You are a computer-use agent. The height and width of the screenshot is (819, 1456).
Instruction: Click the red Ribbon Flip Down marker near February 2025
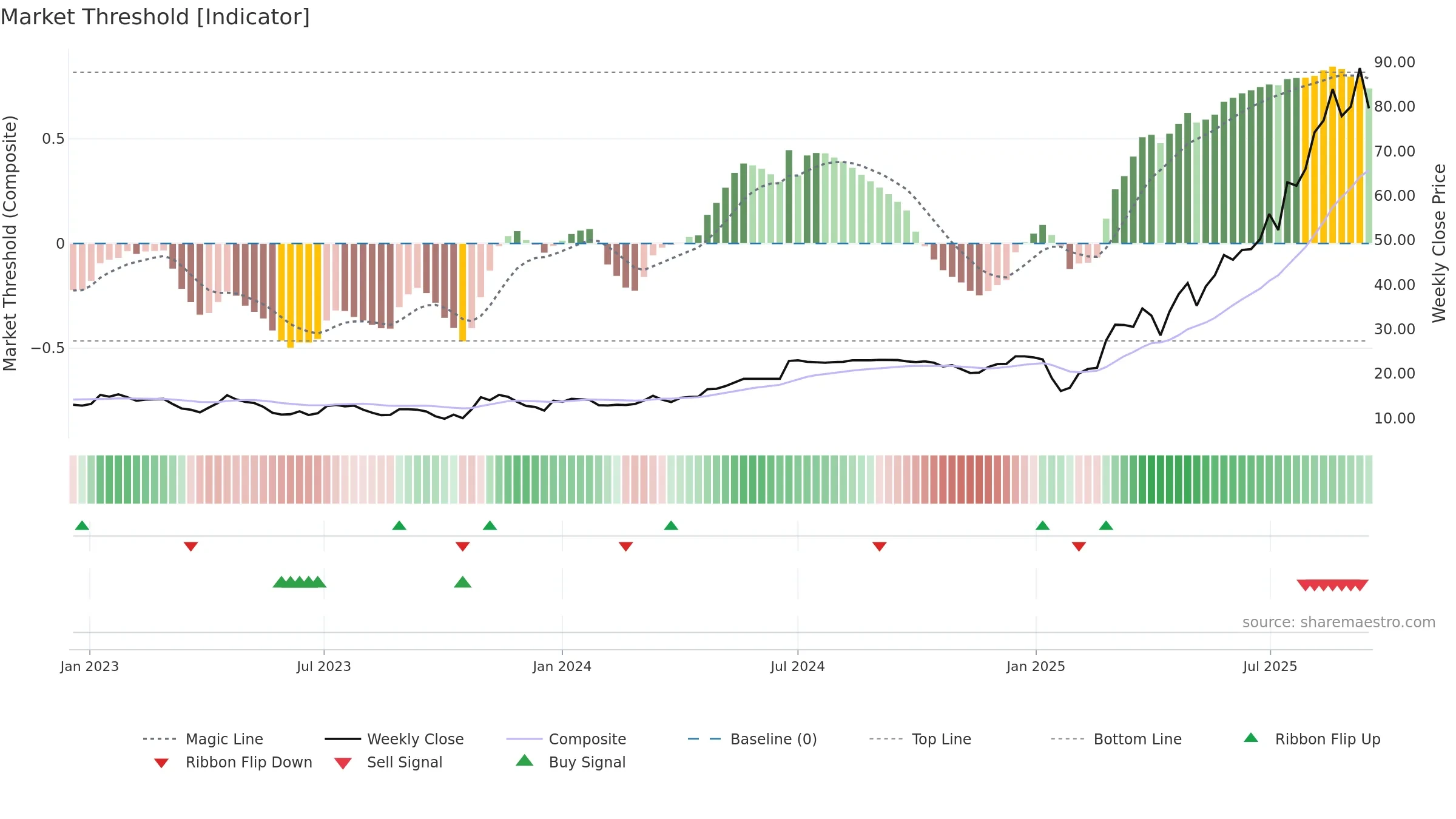tap(1079, 547)
